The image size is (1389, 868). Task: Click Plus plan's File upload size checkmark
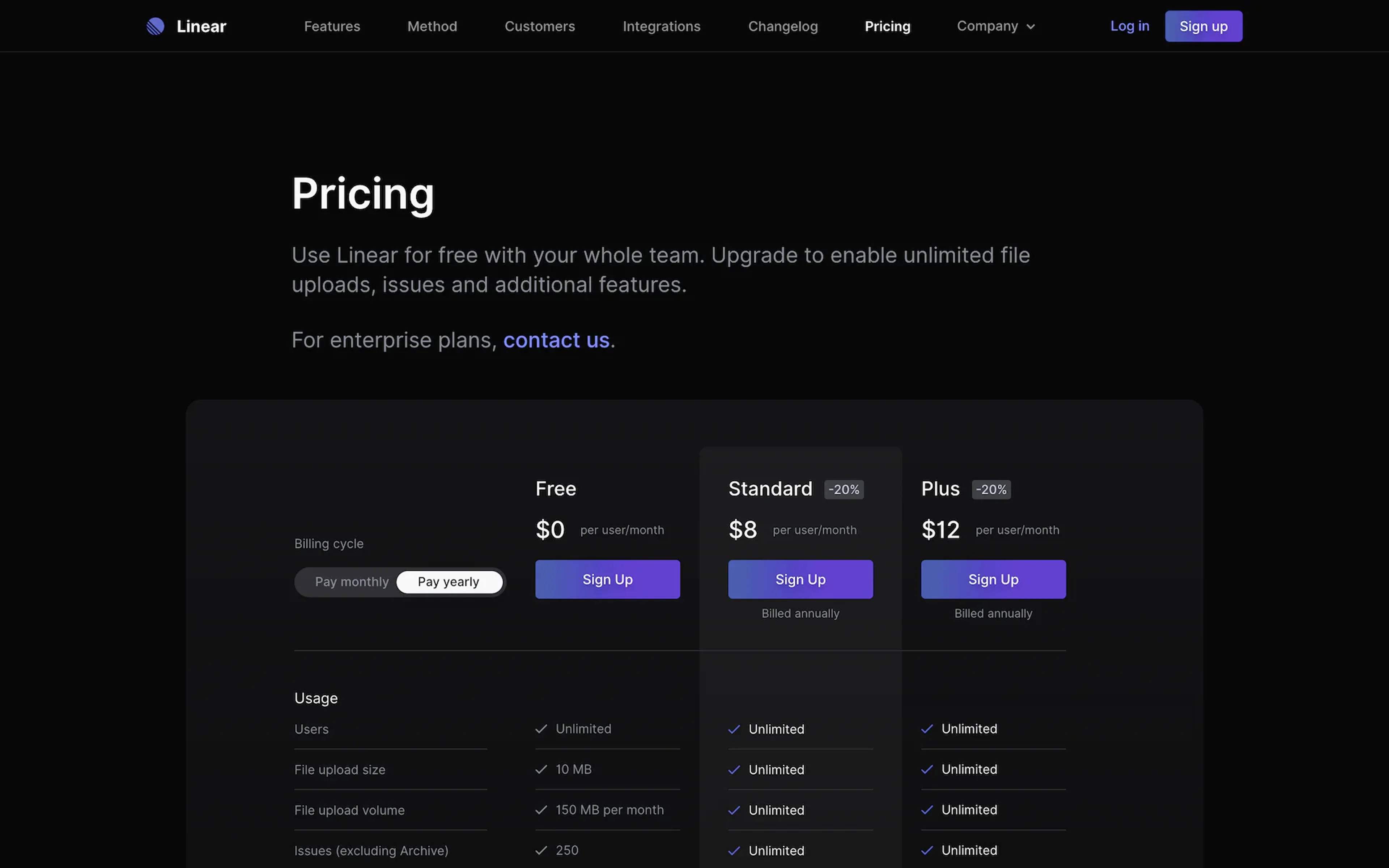click(x=926, y=769)
